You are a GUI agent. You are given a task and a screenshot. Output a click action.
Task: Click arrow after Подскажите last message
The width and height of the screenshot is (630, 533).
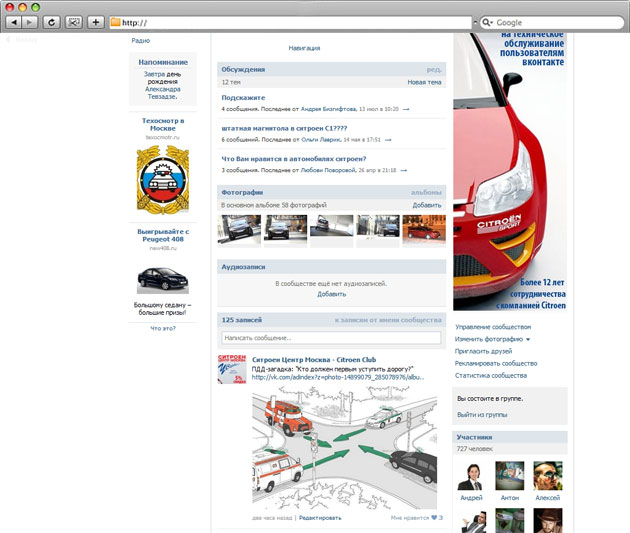[x=406, y=109]
